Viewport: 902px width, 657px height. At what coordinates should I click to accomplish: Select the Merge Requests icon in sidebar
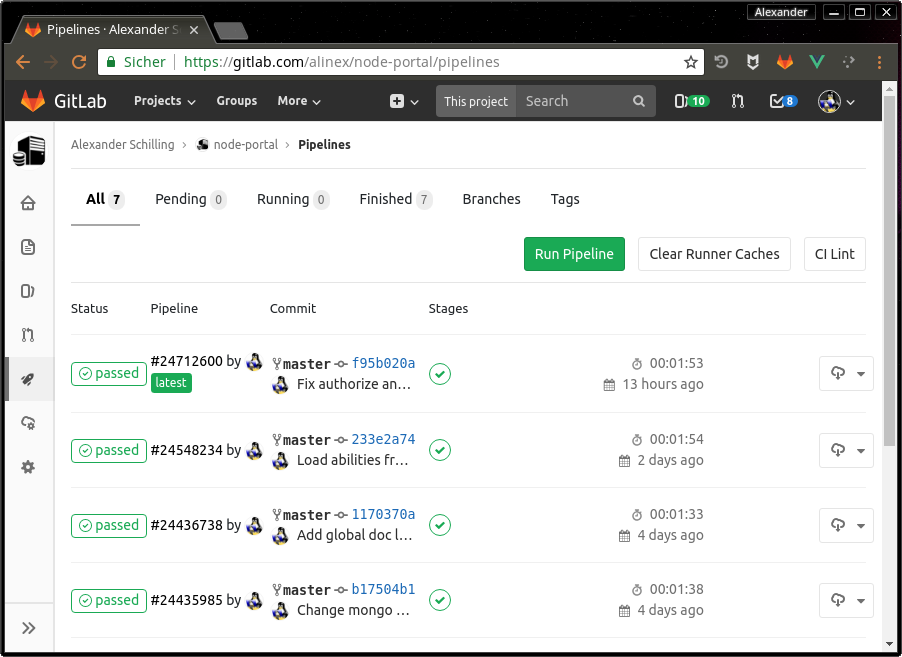tap(27, 334)
